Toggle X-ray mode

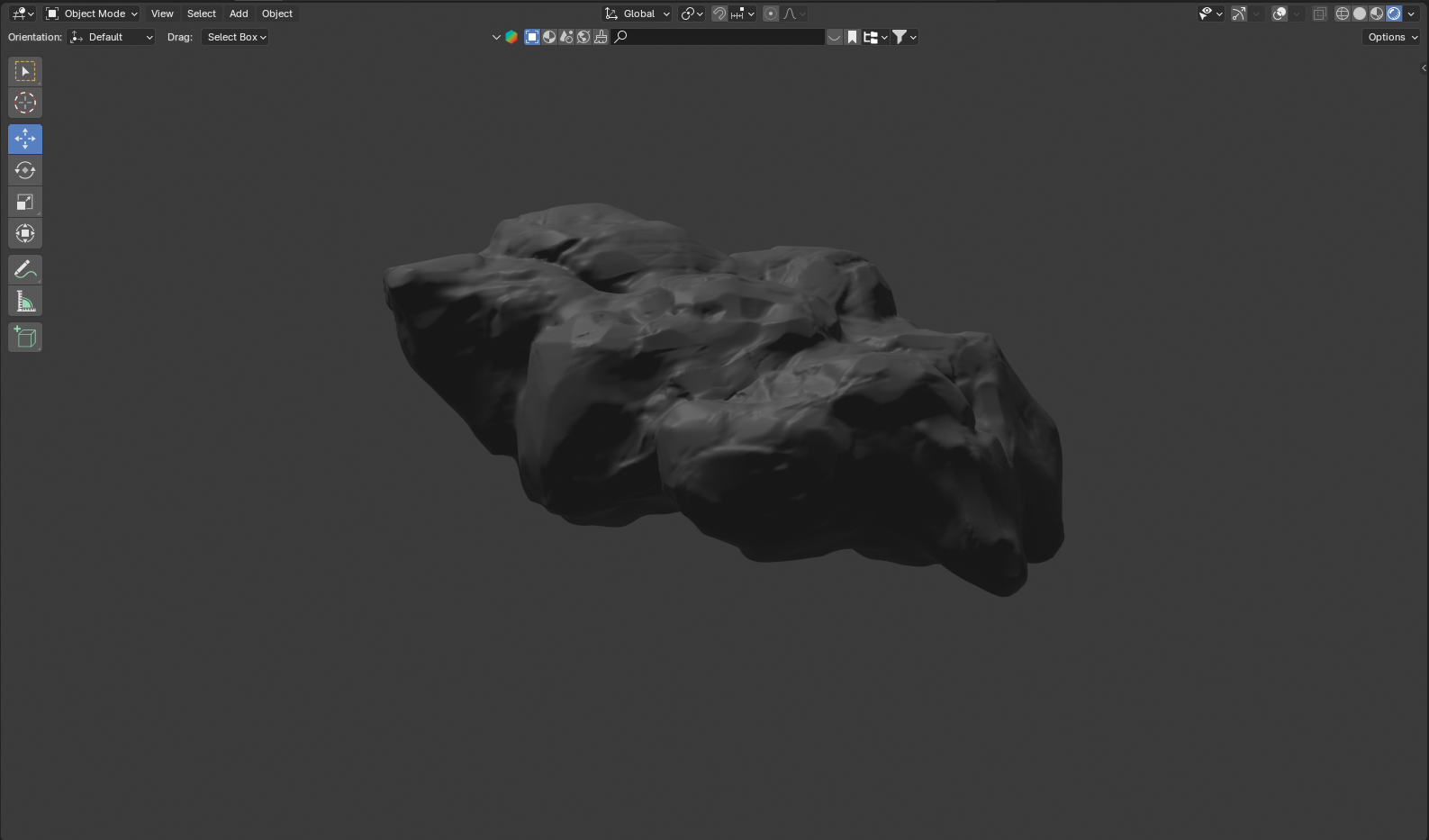pyautogui.click(x=1319, y=14)
